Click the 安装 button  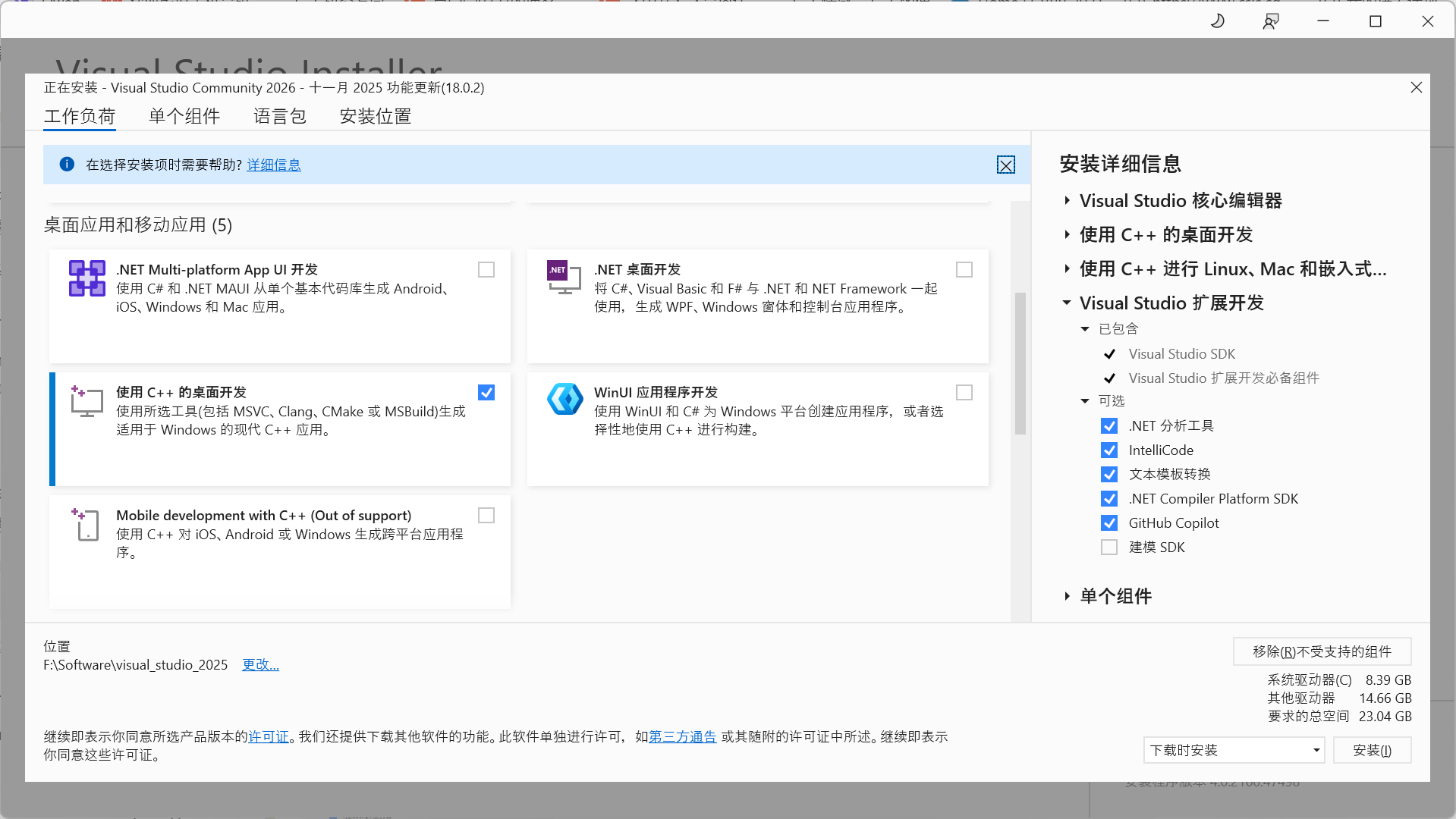(x=1373, y=751)
